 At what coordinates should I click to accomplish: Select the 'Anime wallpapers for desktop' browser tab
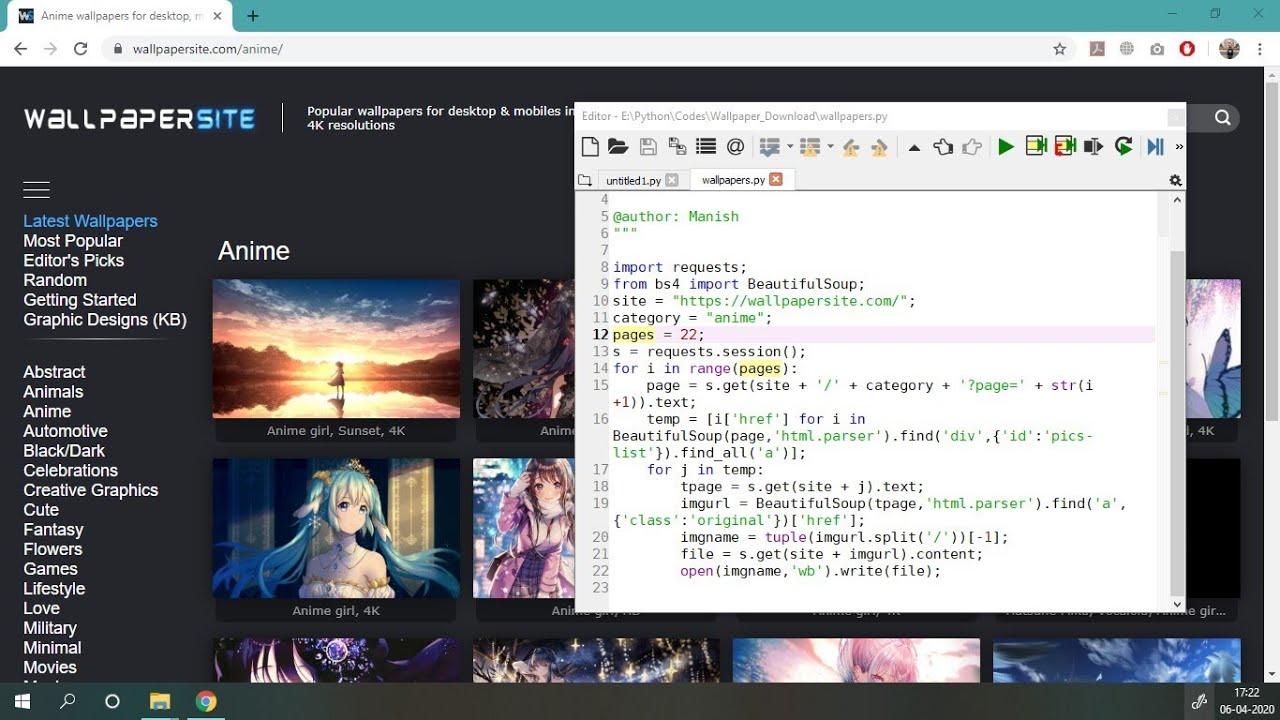coord(119,16)
